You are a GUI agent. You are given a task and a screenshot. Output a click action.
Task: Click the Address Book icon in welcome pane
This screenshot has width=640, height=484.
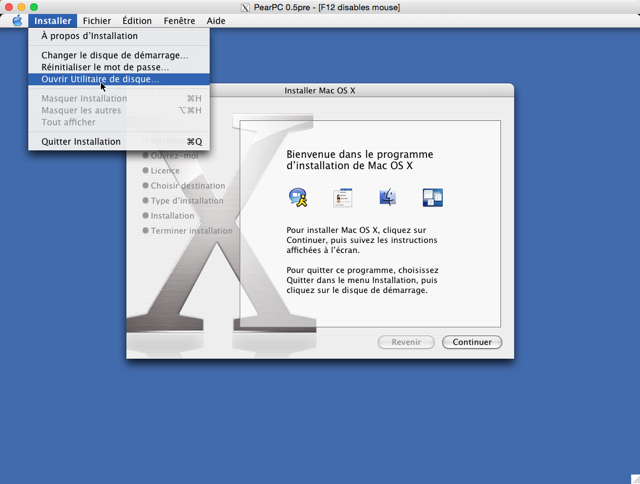point(342,198)
